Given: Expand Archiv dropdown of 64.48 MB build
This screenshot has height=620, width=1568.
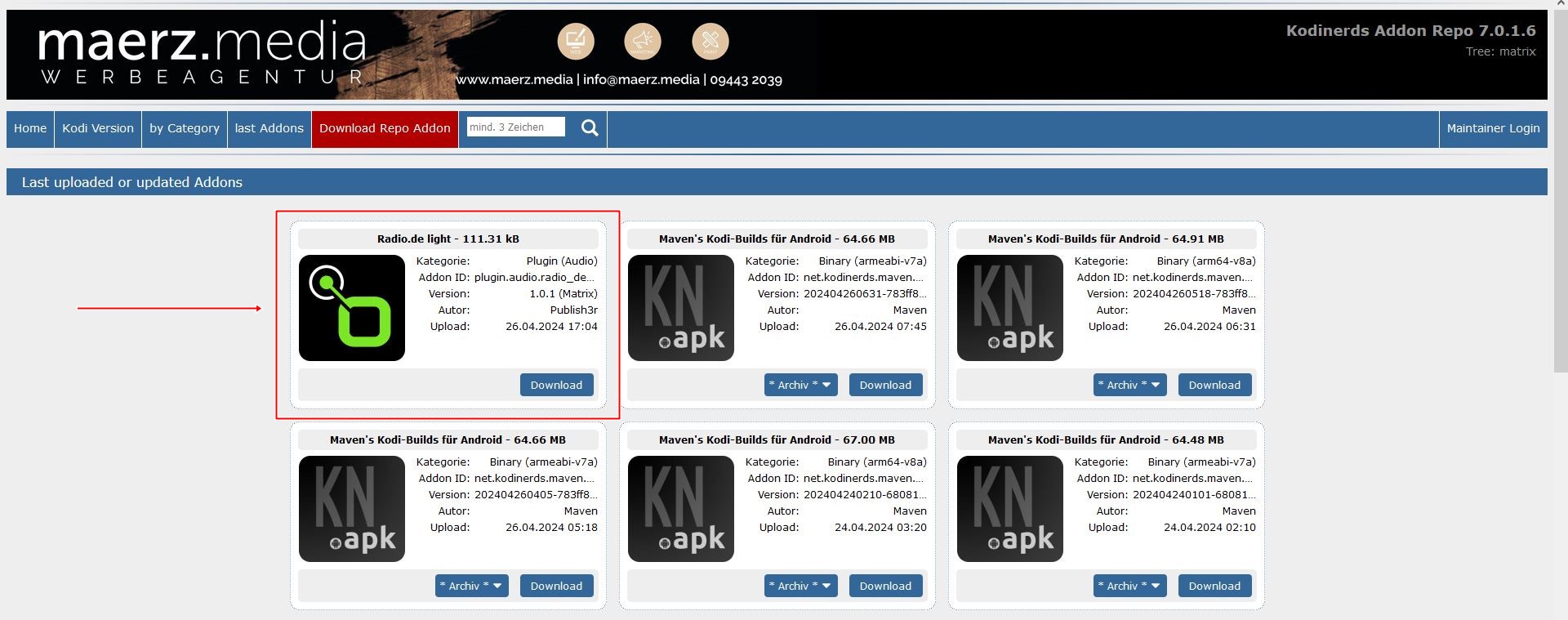Looking at the screenshot, I should pyautogui.click(x=1129, y=586).
